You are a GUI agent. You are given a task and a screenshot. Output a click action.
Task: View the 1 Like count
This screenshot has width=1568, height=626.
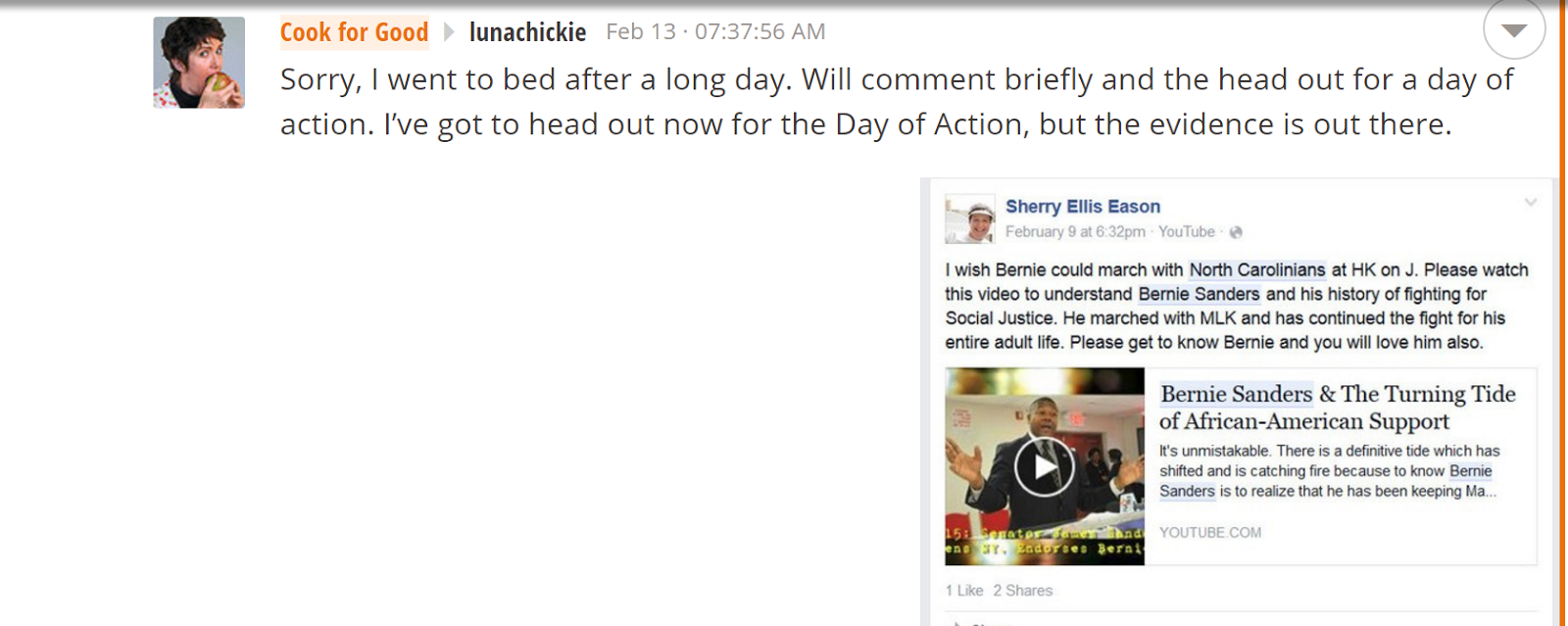click(964, 591)
